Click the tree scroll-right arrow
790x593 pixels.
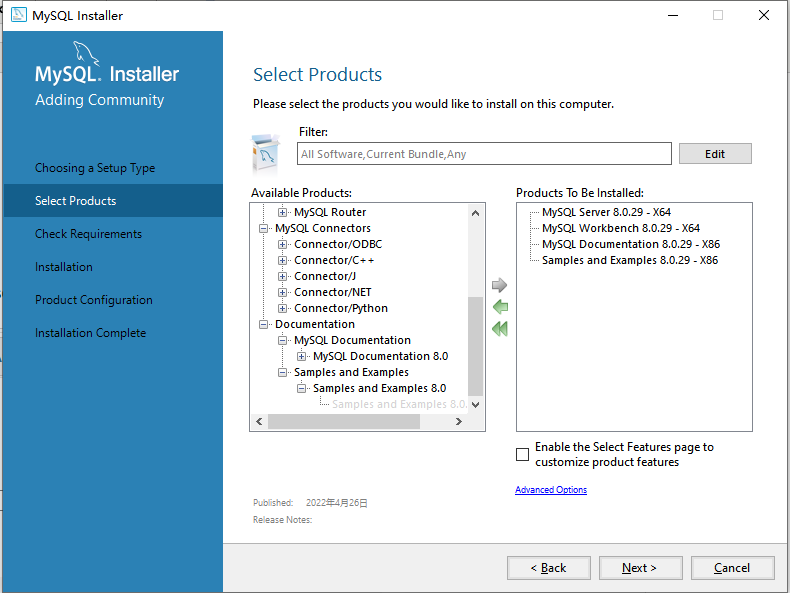(458, 421)
